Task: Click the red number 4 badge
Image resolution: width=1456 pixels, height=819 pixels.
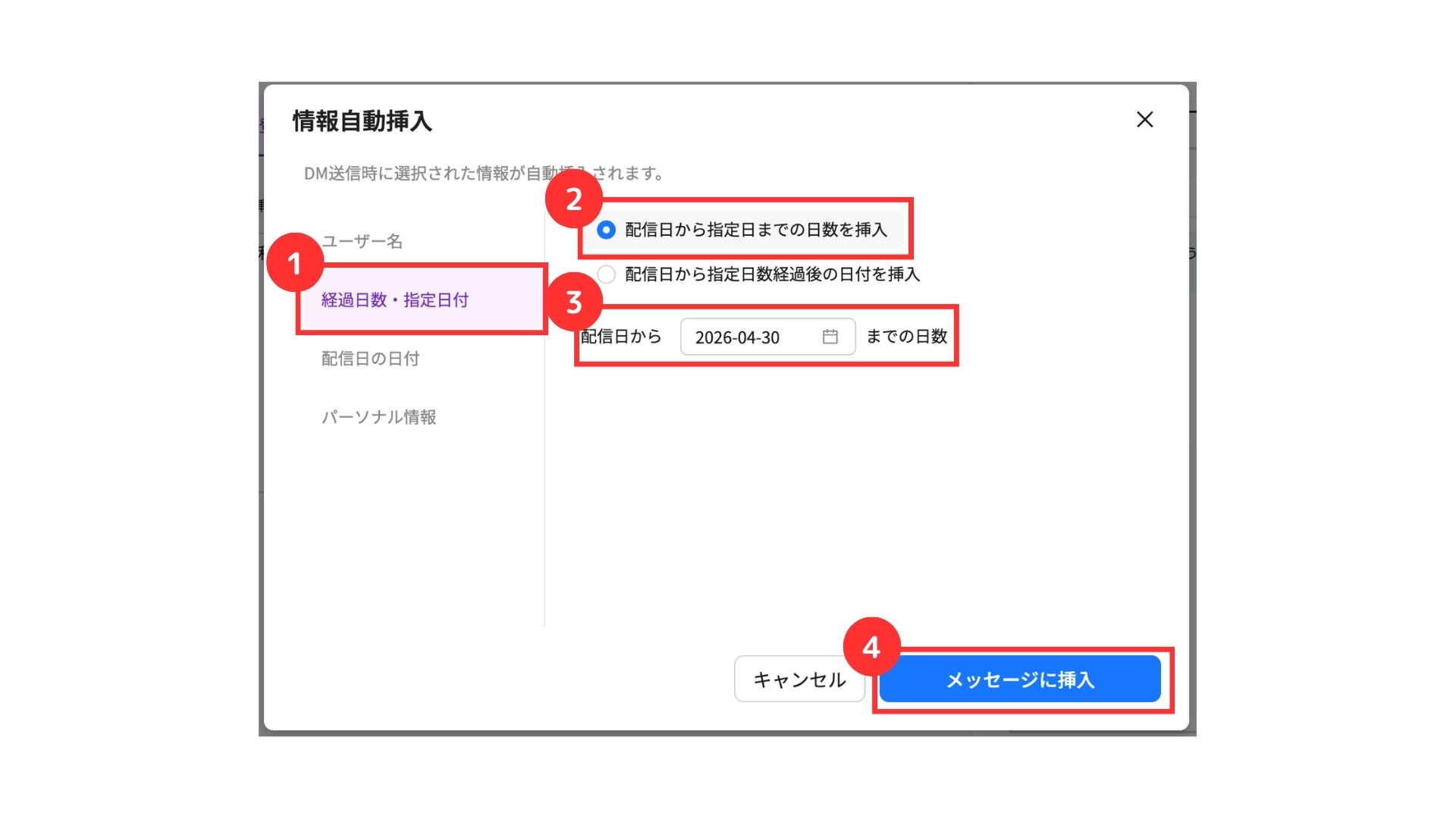Action: 871,647
